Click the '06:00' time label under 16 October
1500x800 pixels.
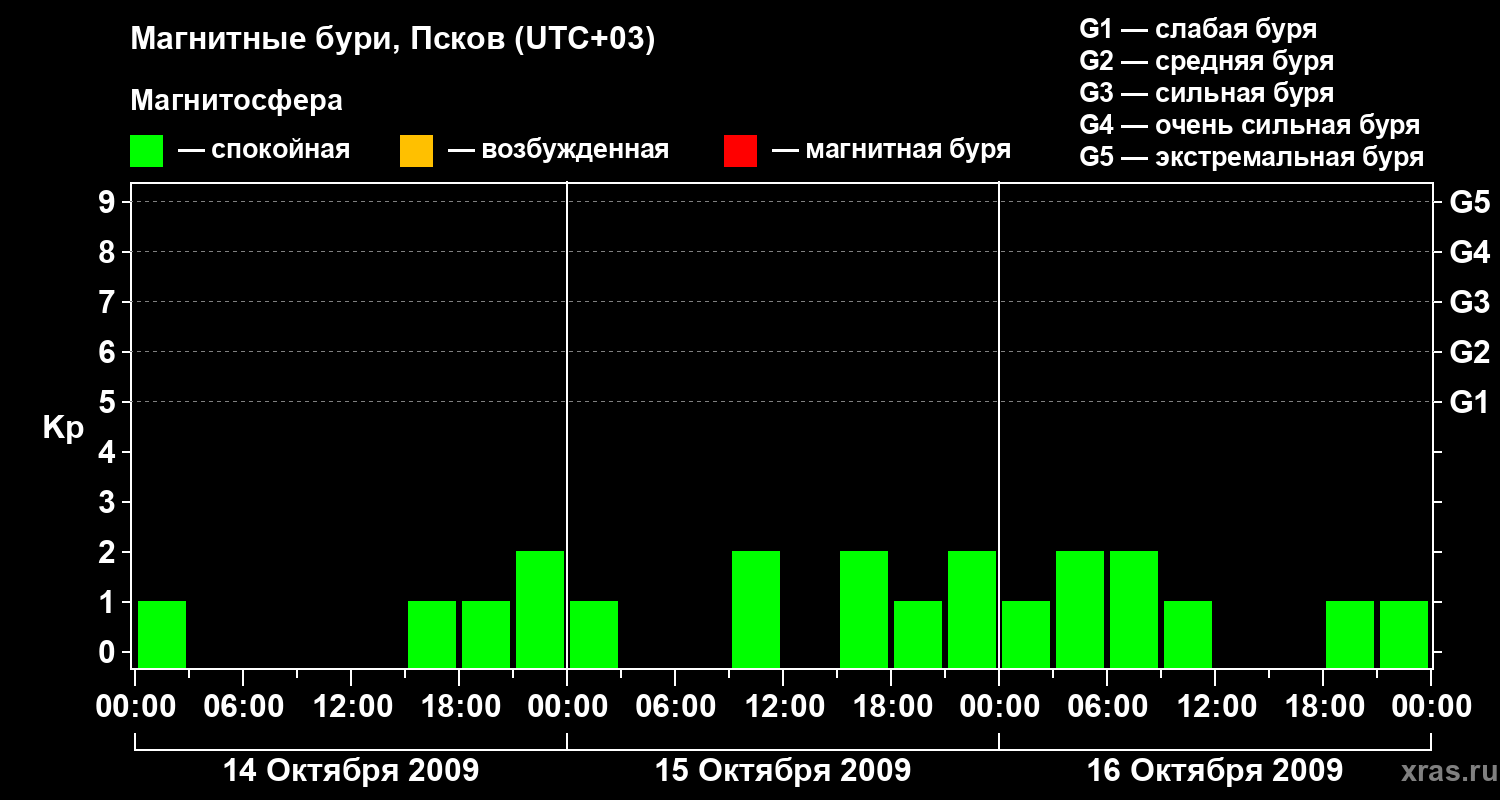(1107, 707)
